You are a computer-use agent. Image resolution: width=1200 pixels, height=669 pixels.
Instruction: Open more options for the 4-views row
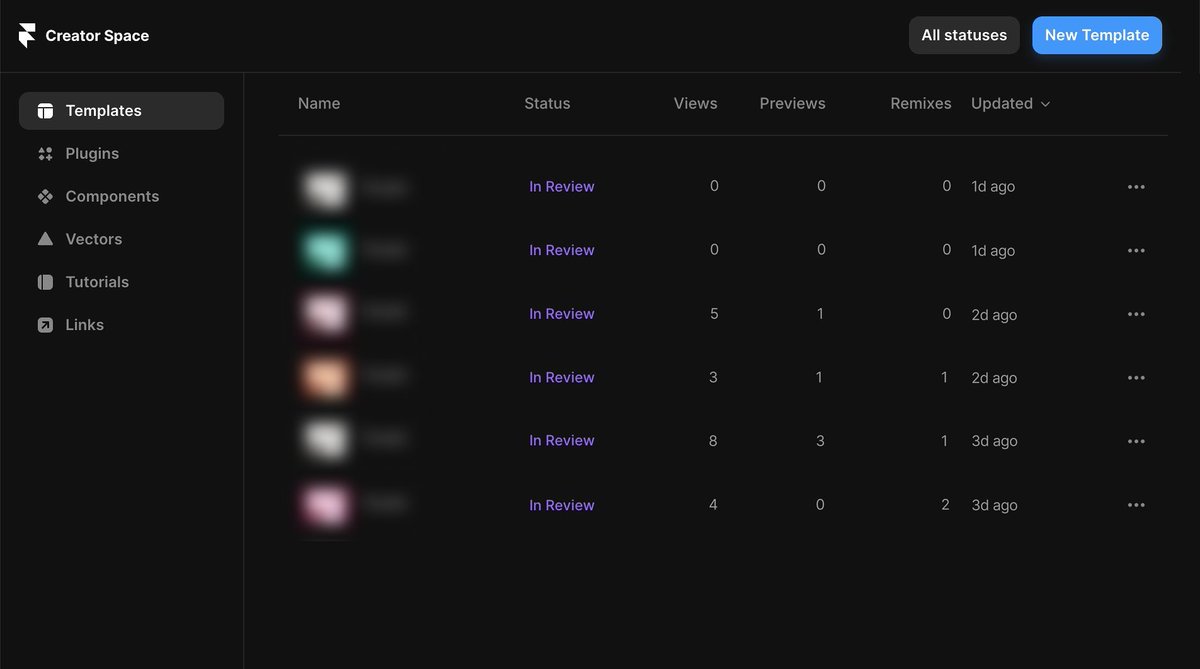[x=1136, y=505]
